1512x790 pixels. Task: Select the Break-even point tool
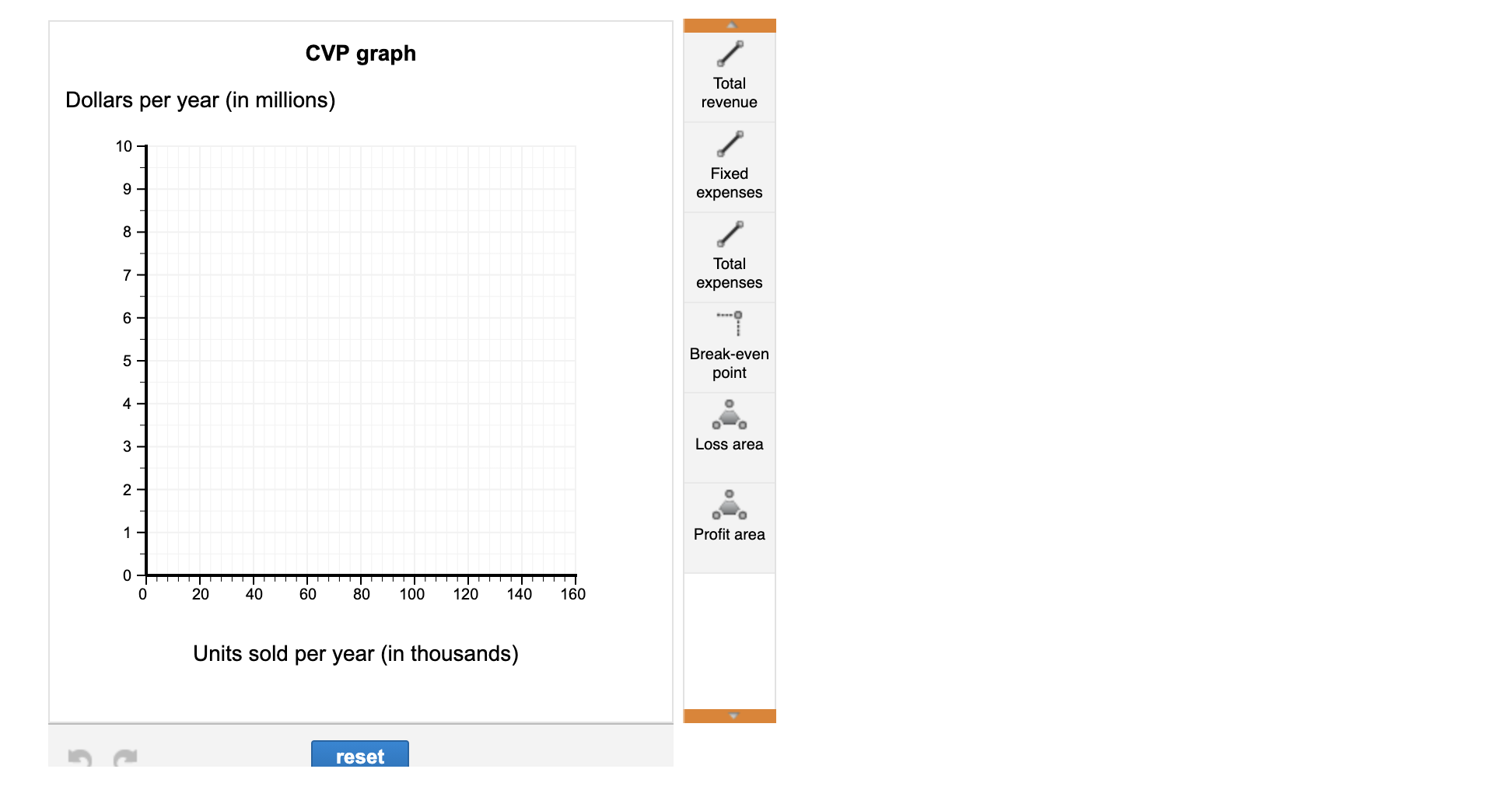coord(729,344)
